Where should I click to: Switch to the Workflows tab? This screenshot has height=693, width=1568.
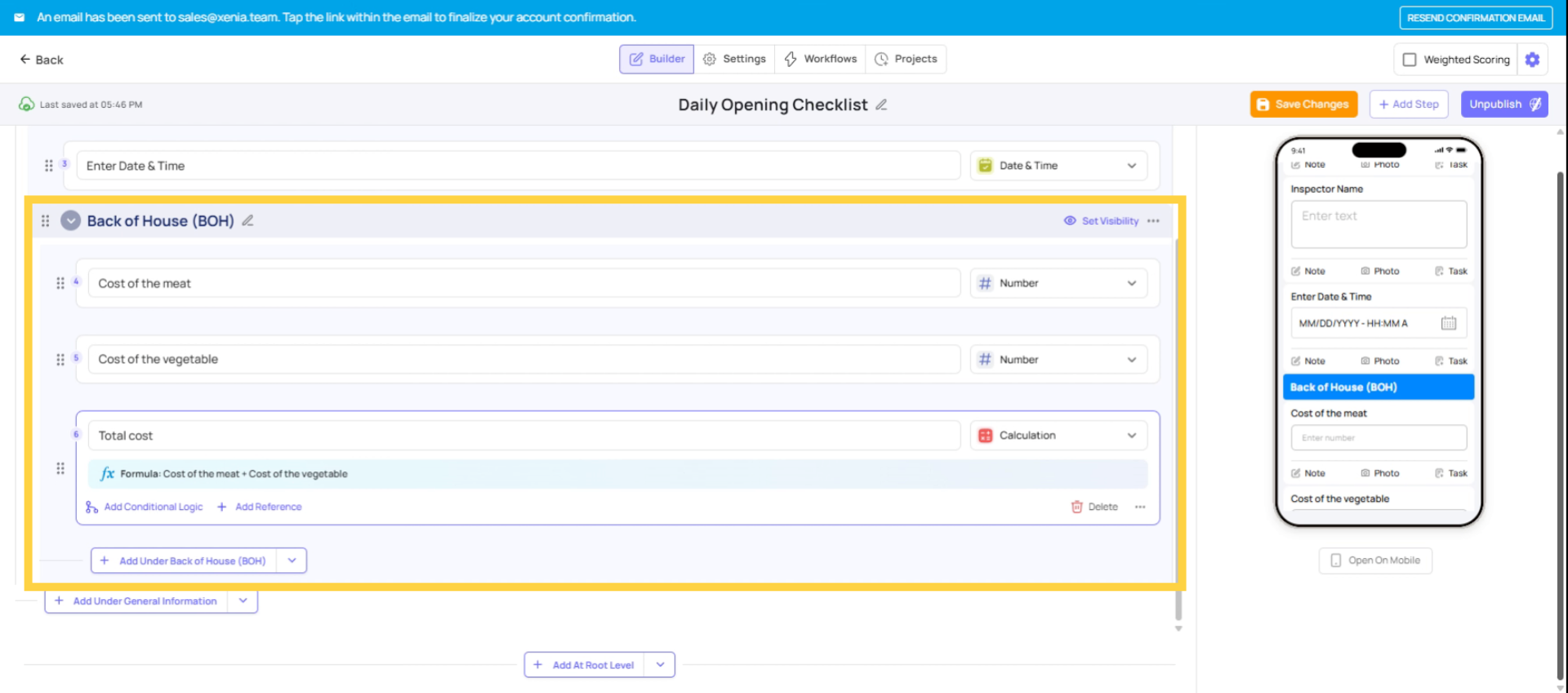click(820, 59)
